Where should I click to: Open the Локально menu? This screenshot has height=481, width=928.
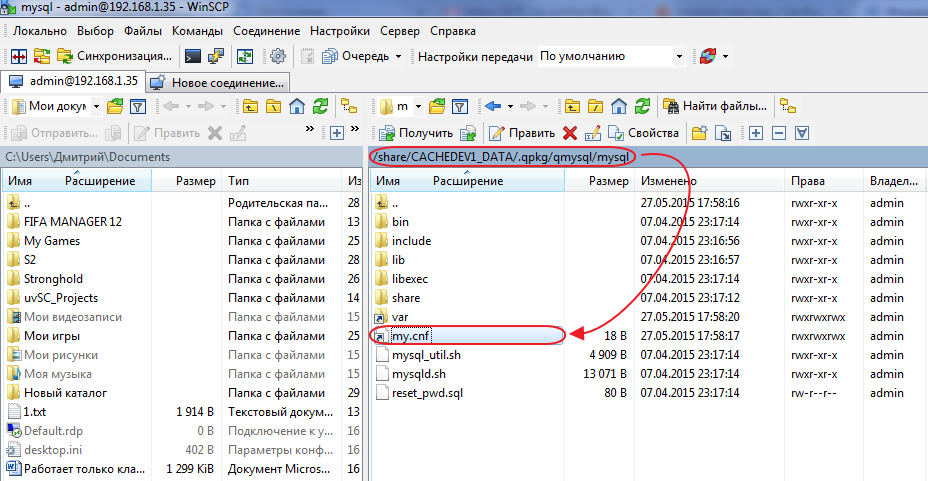(x=40, y=31)
